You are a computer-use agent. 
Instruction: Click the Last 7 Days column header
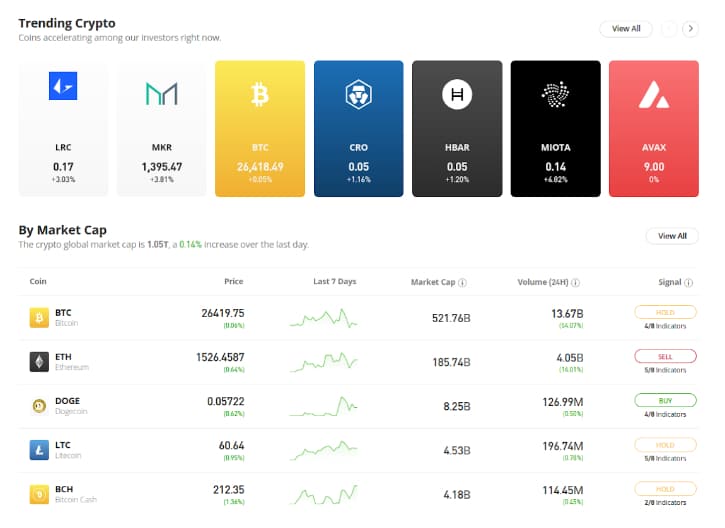click(x=335, y=281)
